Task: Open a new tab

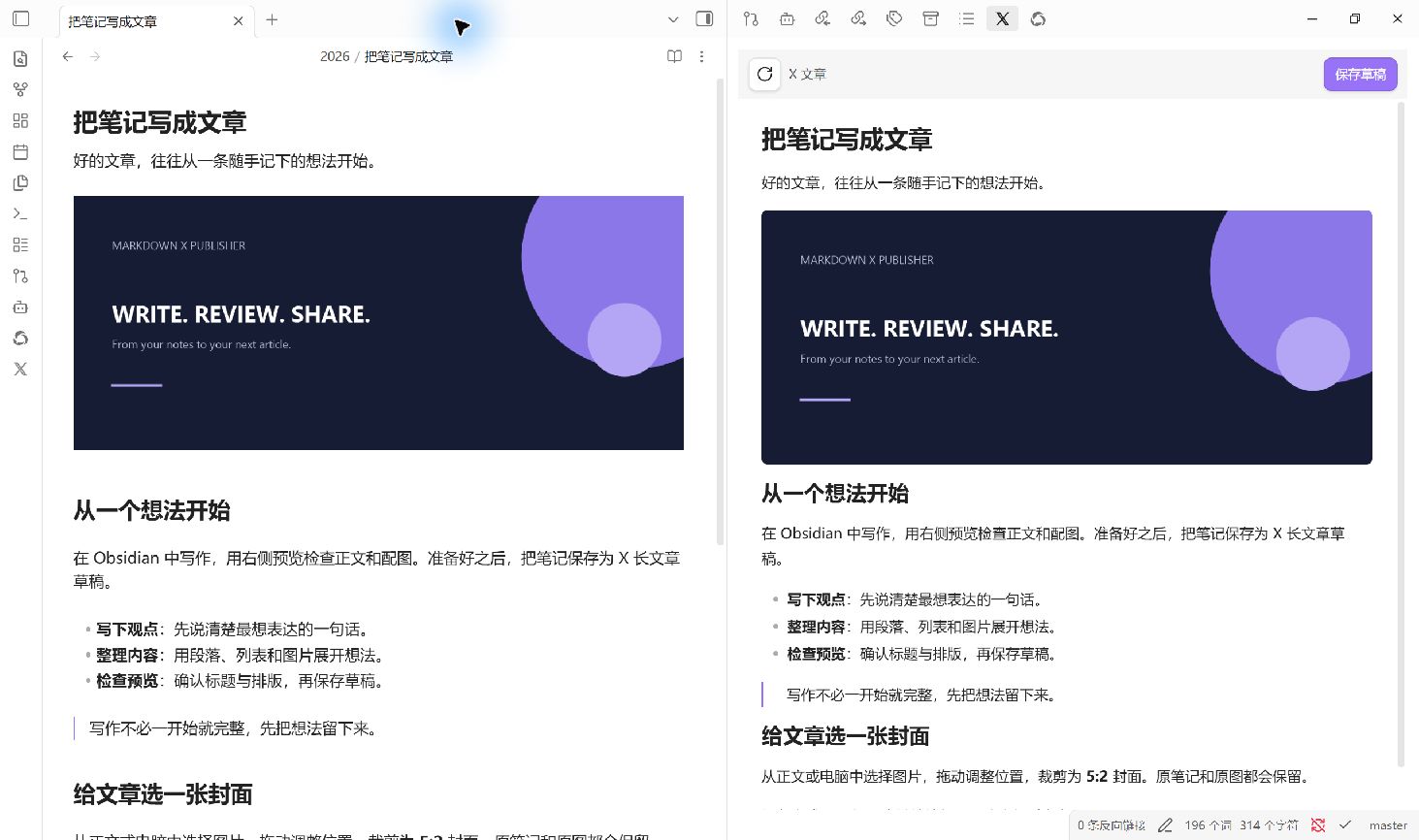Action: click(x=272, y=19)
